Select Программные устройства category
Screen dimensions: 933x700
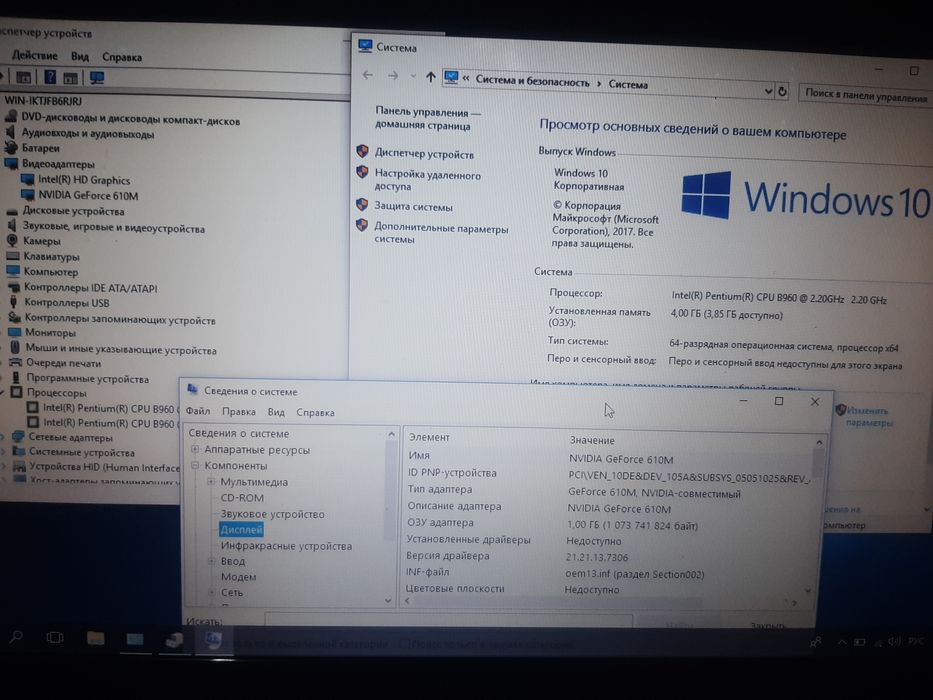coord(87,379)
